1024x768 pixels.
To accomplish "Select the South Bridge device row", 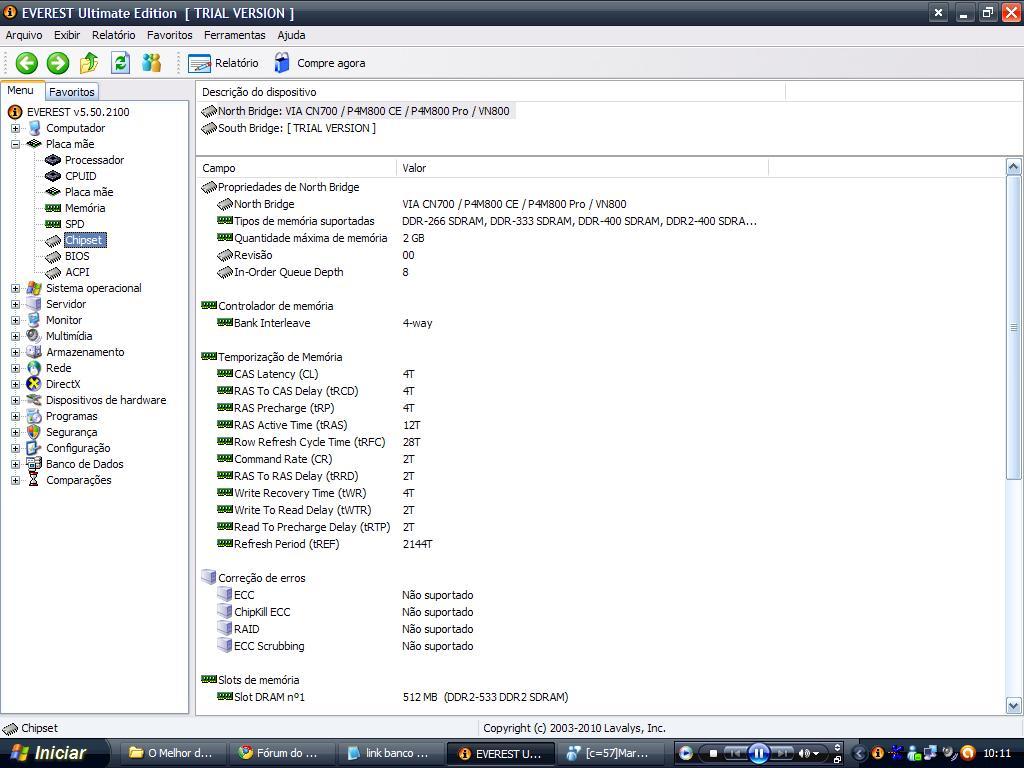I will 289,128.
